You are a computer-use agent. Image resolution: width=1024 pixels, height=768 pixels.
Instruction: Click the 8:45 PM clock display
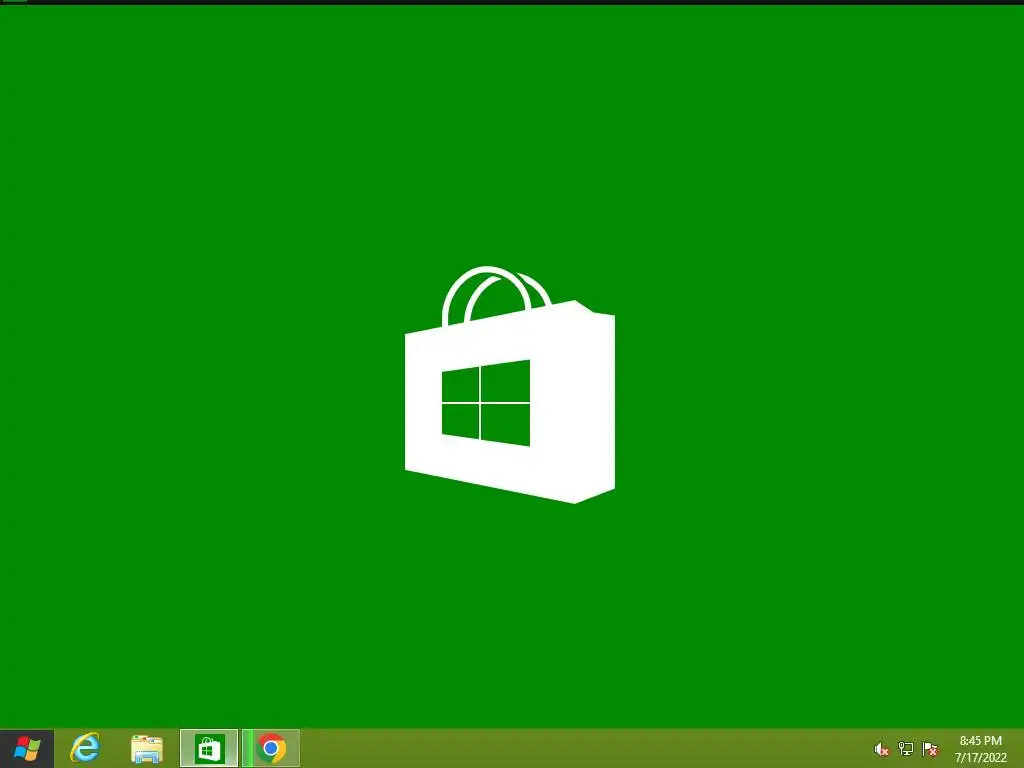(x=980, y=741)
